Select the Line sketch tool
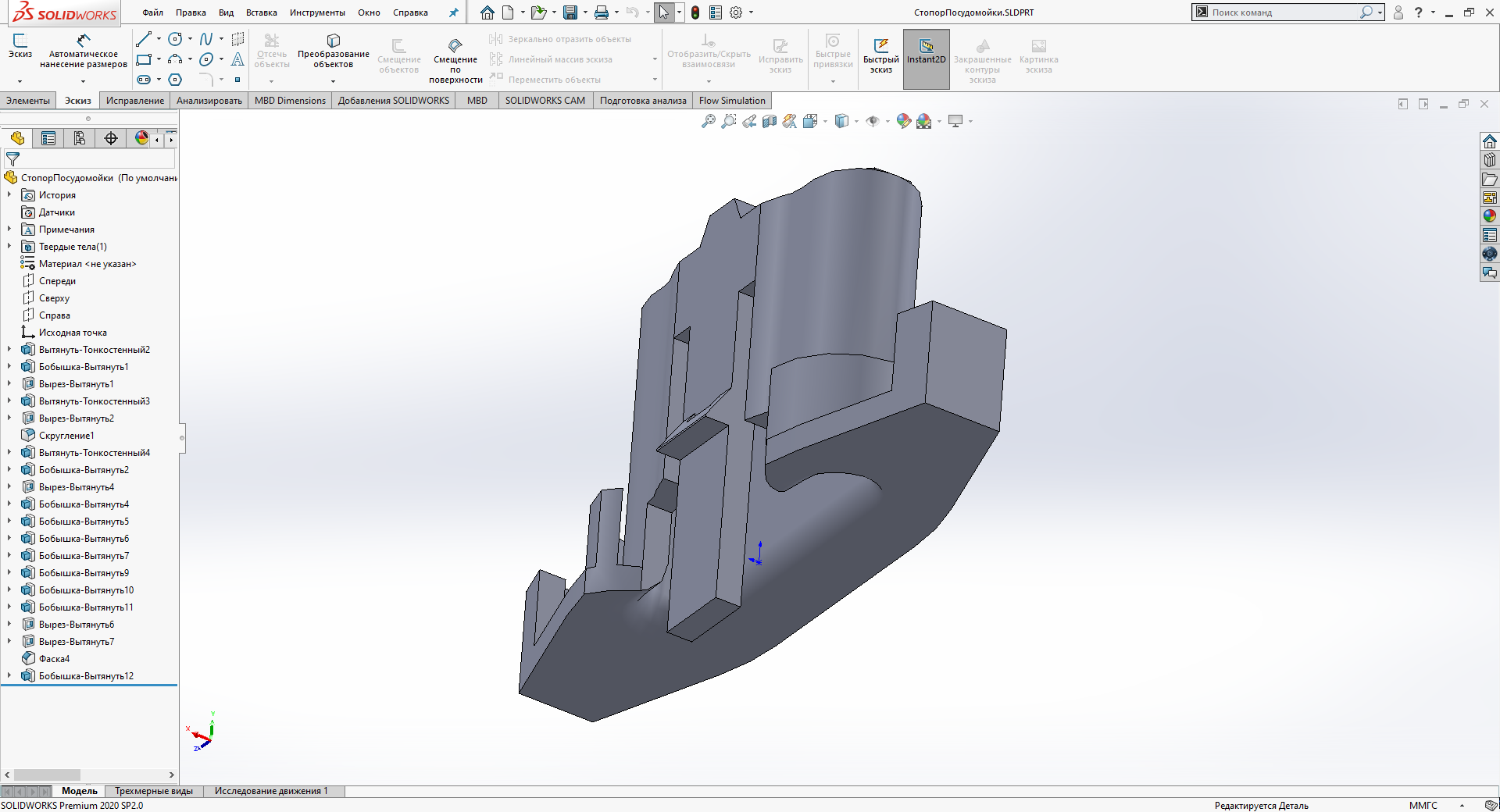 (144, 39)
